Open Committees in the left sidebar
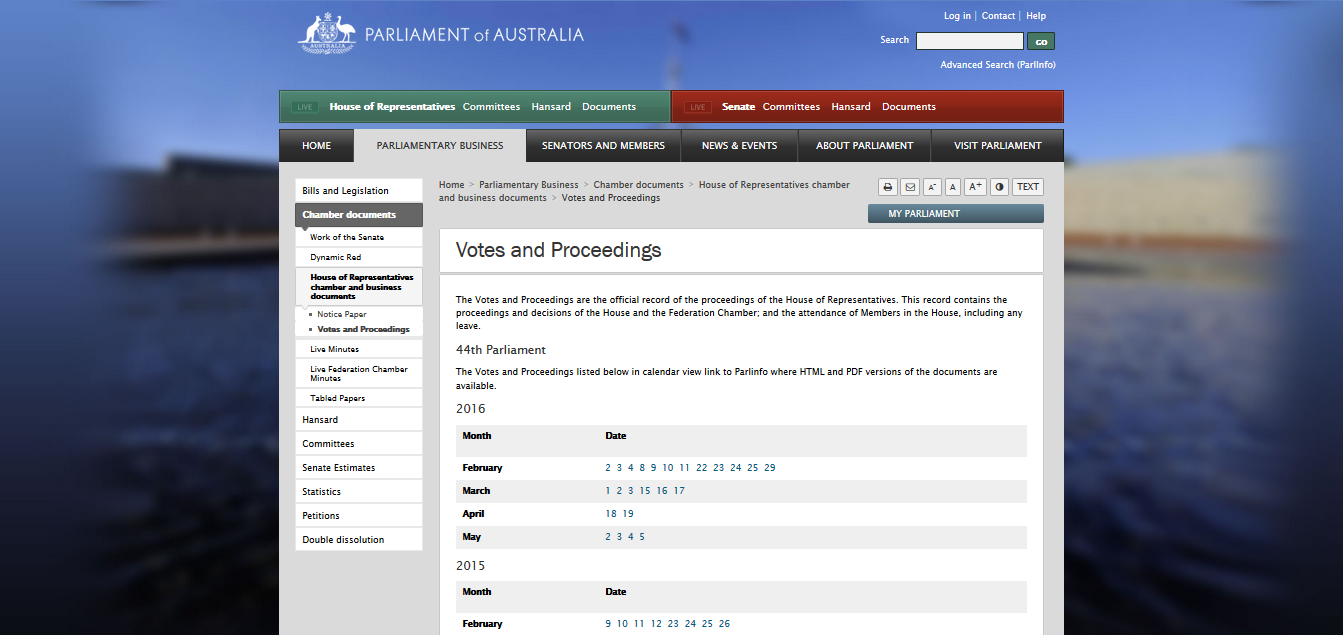The width and height of the screenshot is (1343, 635). click(x=359, y=444)
